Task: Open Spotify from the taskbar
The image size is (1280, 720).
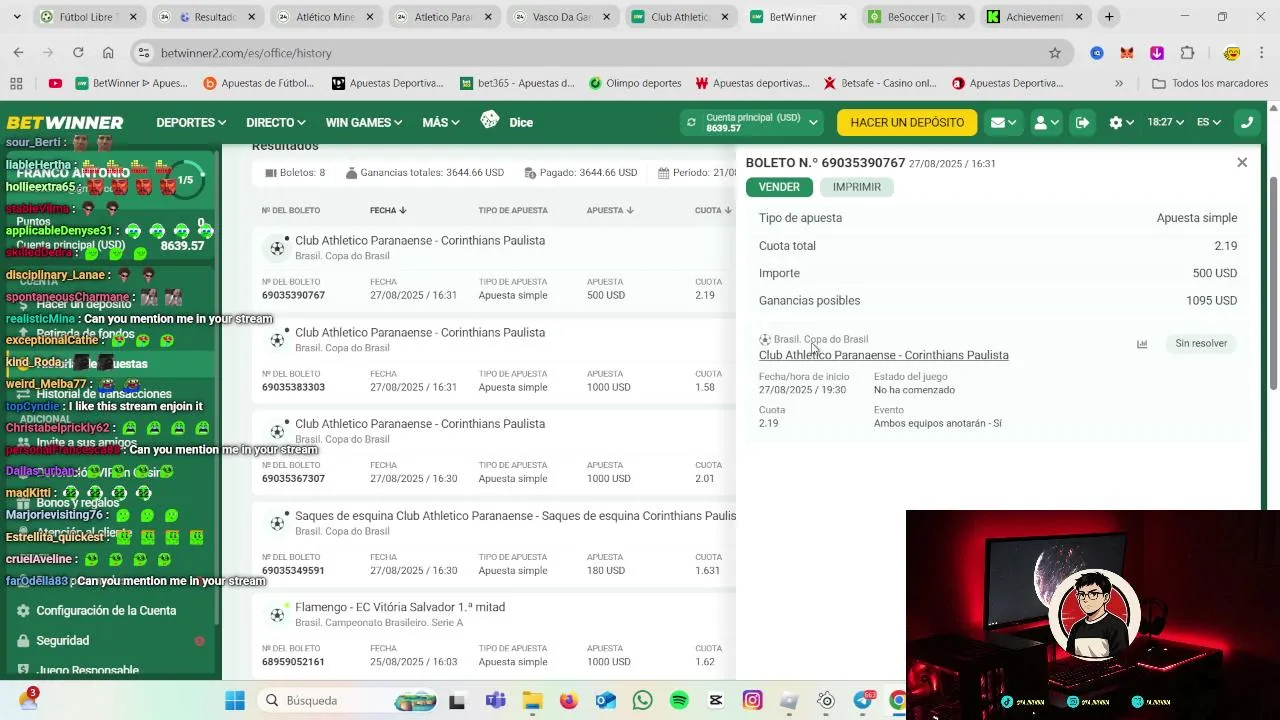Action: pos(679,701)
